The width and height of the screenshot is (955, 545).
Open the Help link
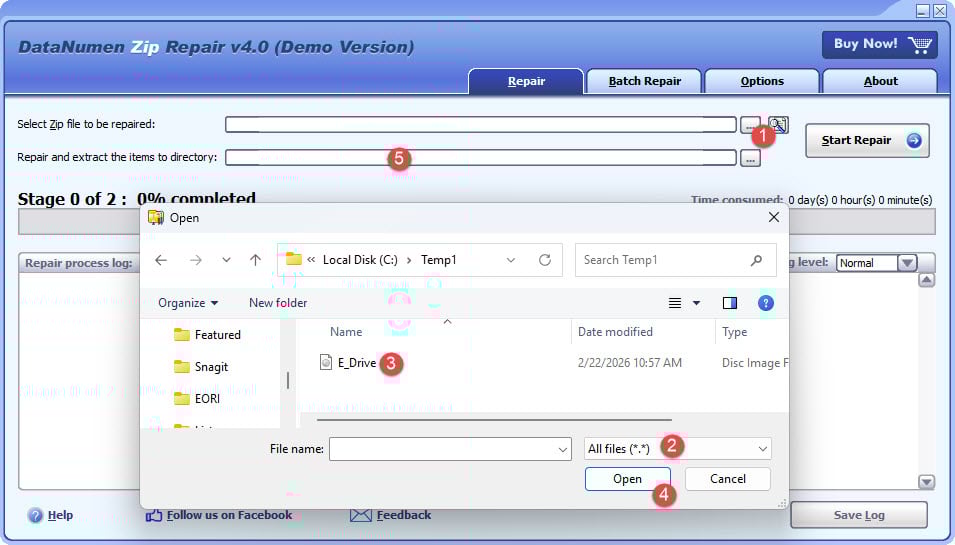60,516
